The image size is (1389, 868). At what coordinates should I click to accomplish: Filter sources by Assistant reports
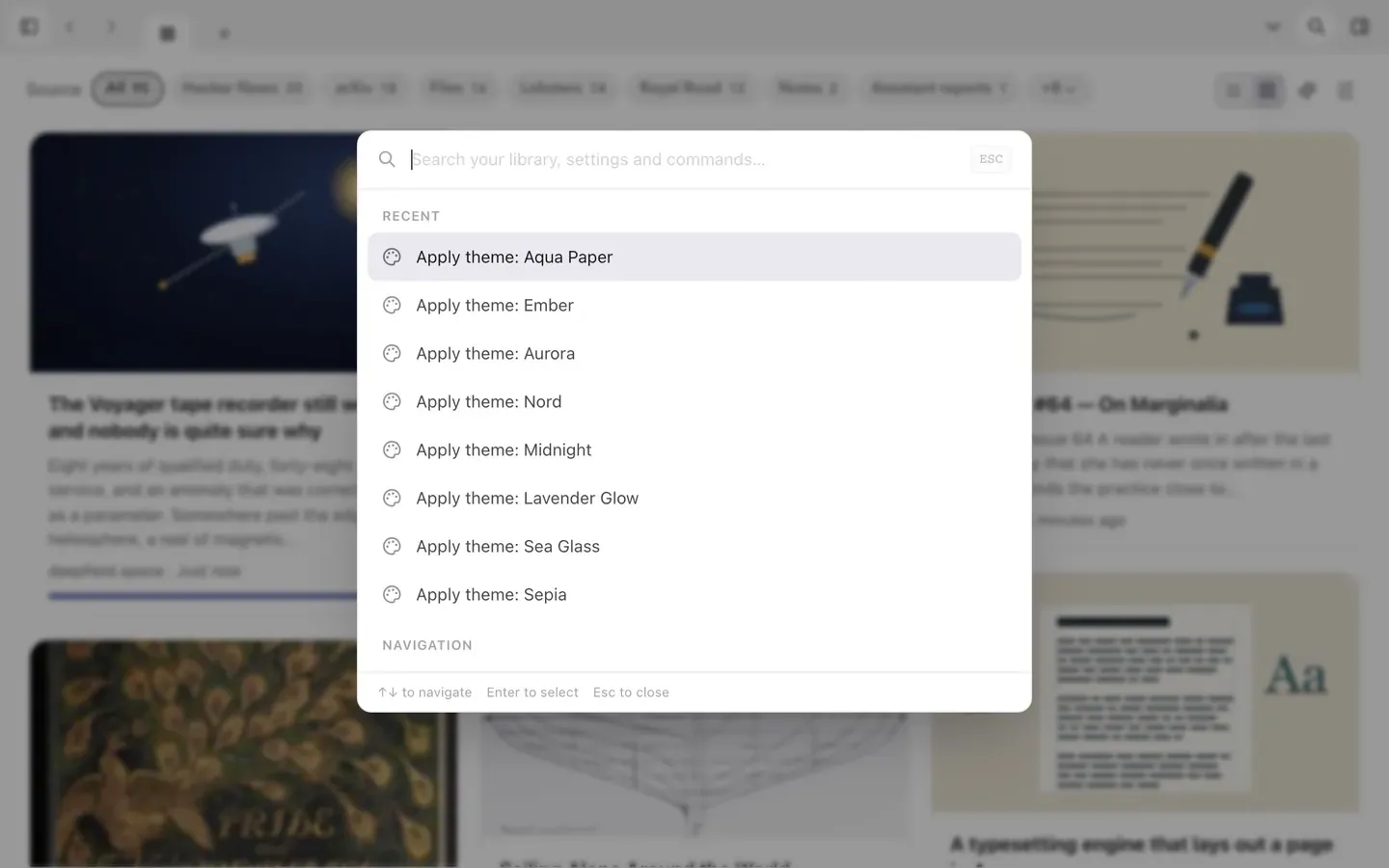point(939,89)
